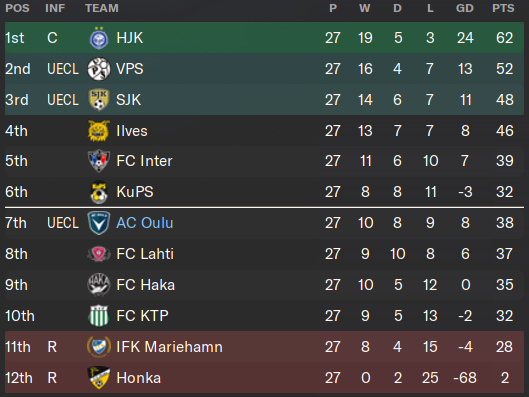529x397 pixels.
Task: Select the IFK Mariehamn team name
Action: 169,347
